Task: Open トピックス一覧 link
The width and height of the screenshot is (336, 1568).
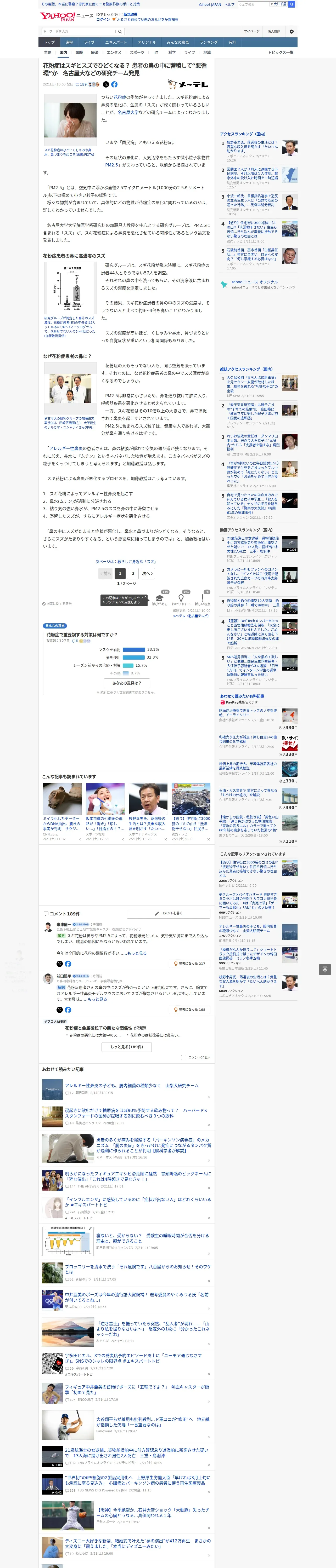Action: tap(281, 52)
